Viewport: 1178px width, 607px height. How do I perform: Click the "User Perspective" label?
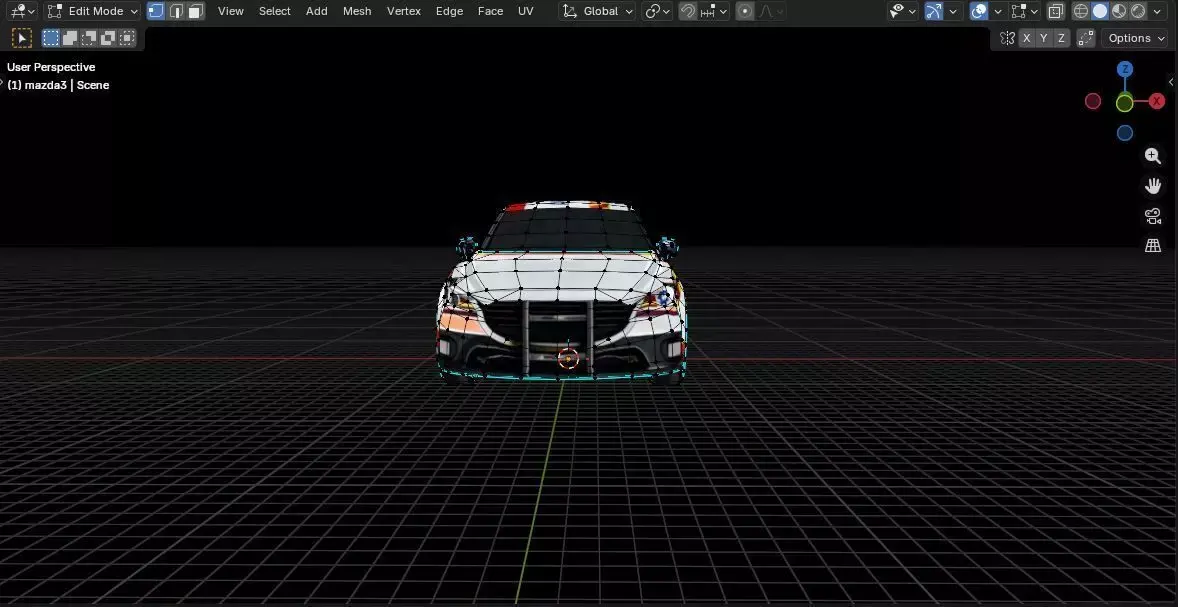51,67
